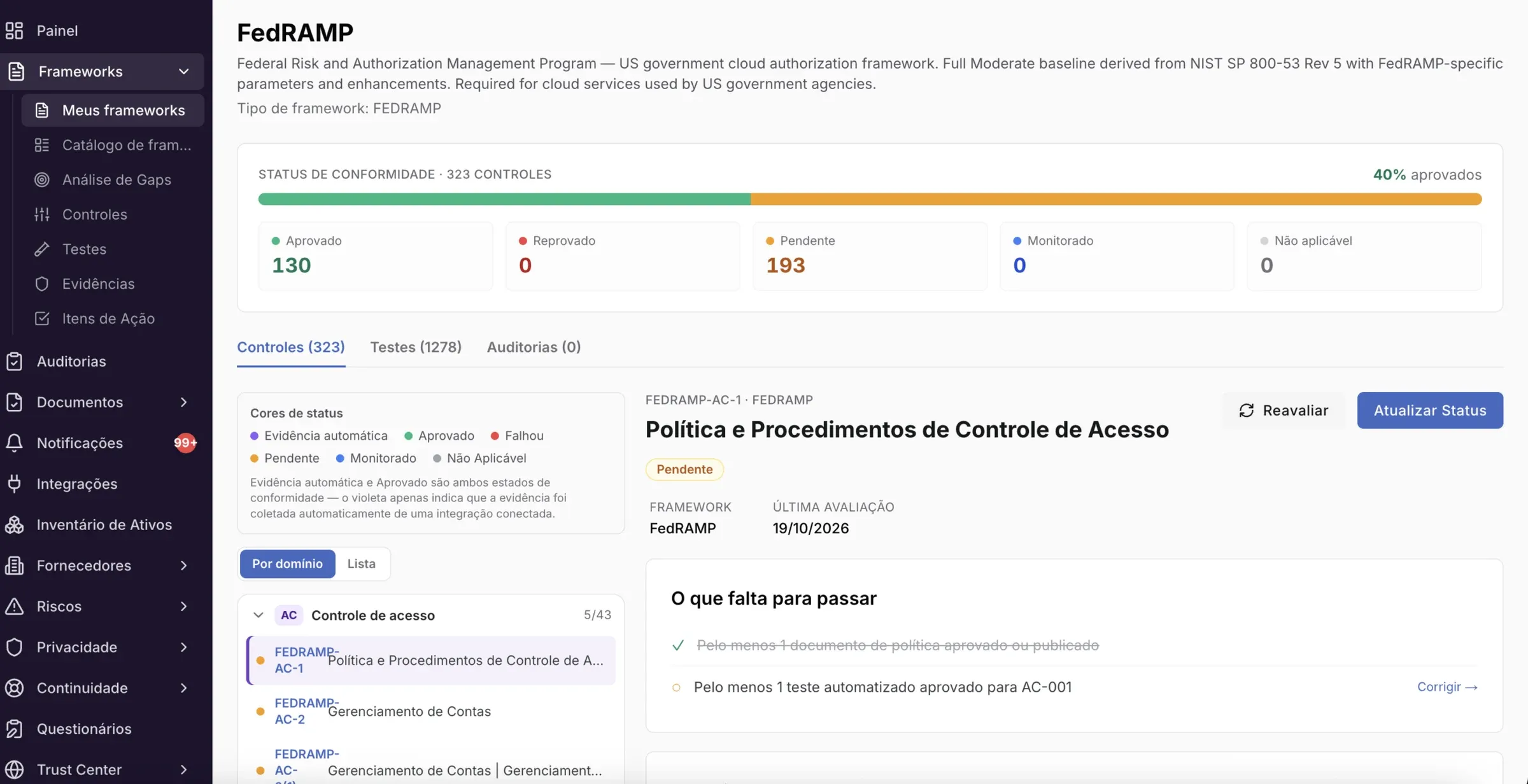Click the Notificações bell icon
Image resolution: width=1528 pixels, height=784 pixels.
pos(15,443)
